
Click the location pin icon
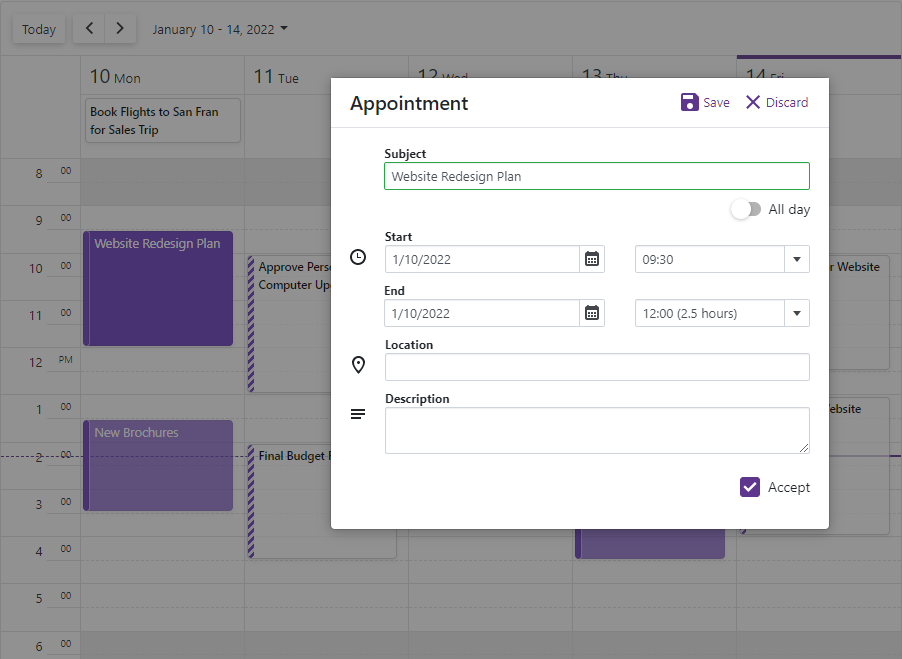pos(358,365)
